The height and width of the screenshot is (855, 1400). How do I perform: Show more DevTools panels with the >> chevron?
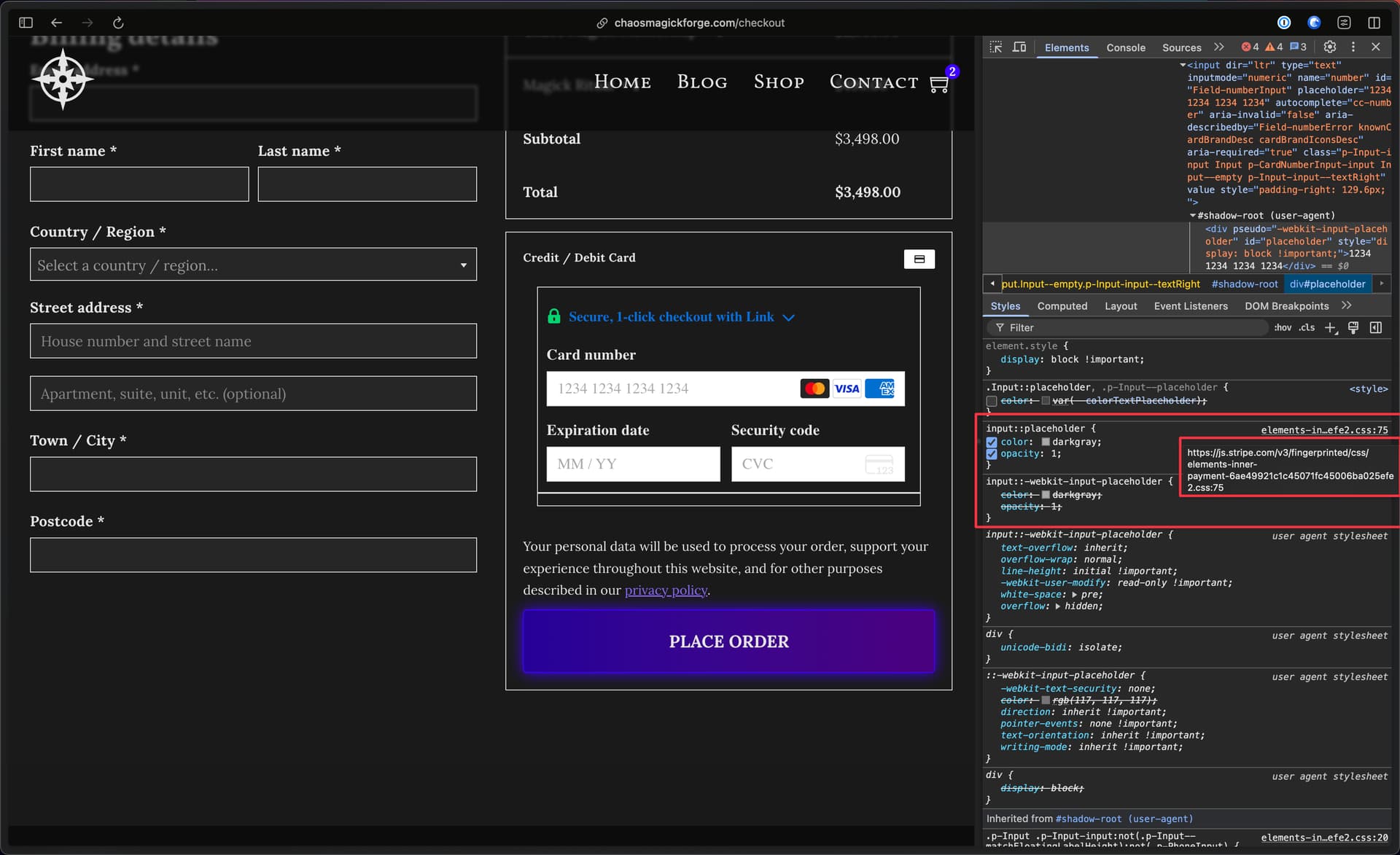pyautogui.click(x=1219, y=47)
